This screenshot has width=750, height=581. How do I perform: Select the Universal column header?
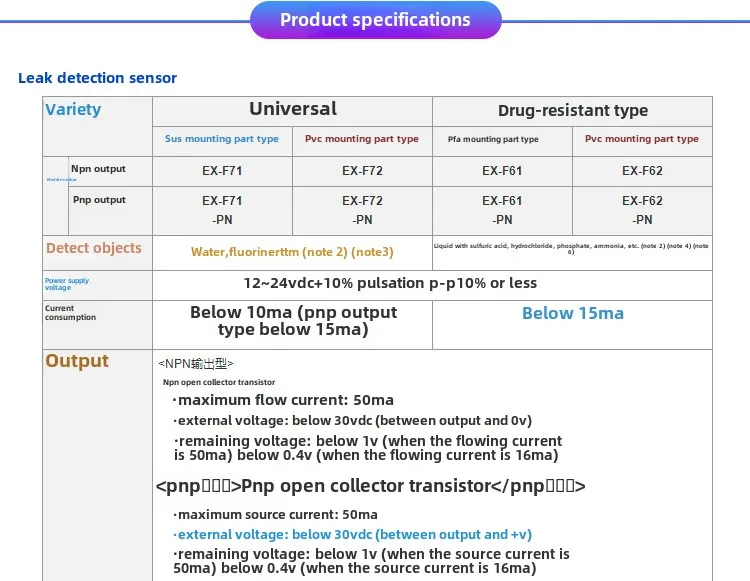[x=292, y=109]
